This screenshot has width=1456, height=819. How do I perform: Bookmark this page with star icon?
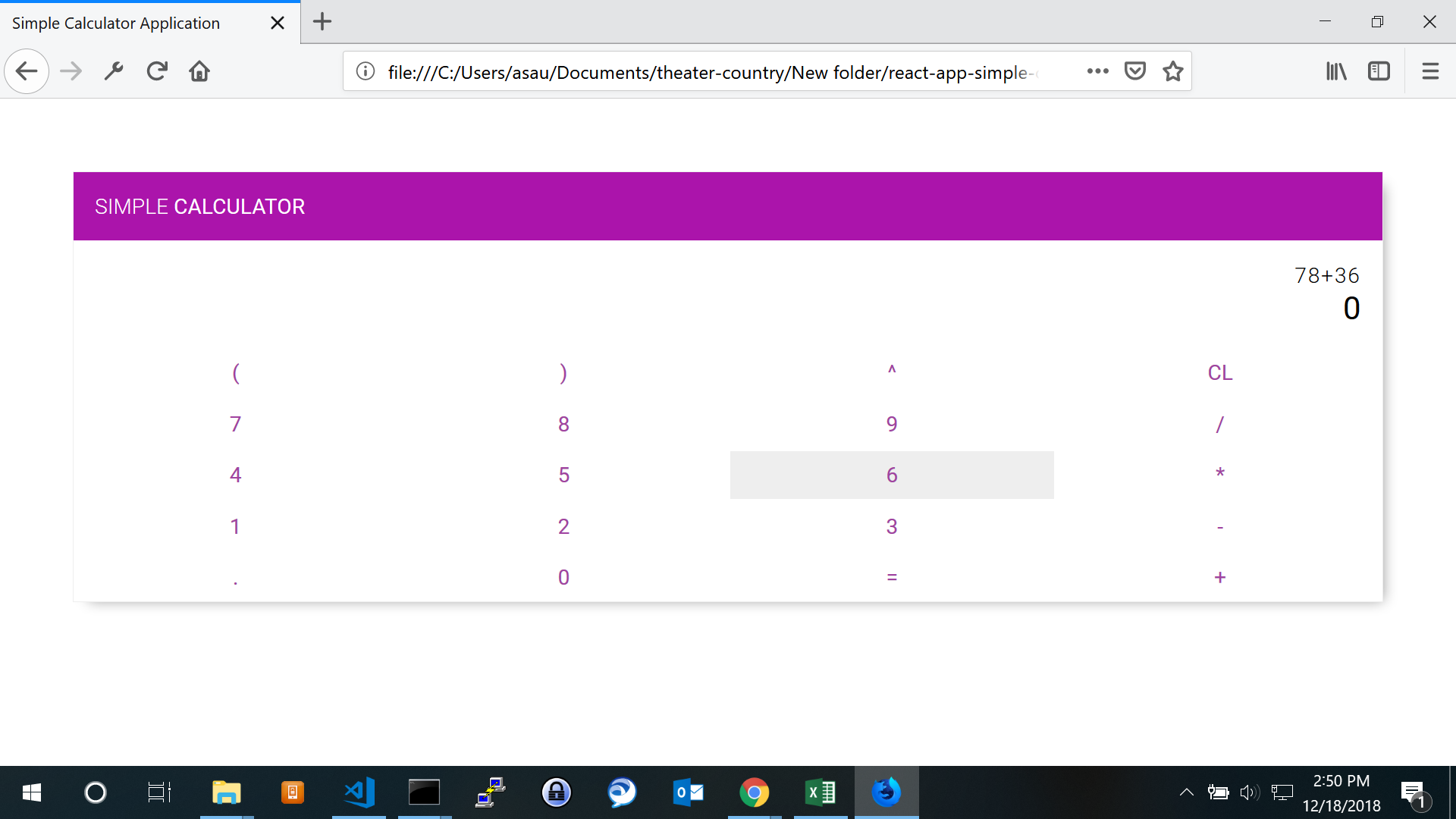pyautogui.click(x=1173, y=71)
